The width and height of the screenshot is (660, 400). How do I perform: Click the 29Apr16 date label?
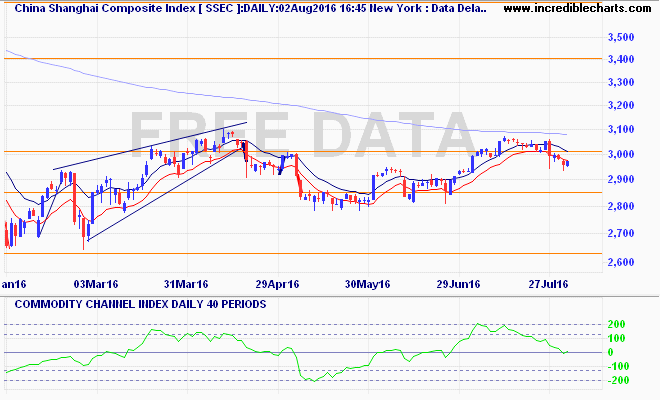click(x=277, y=284)
